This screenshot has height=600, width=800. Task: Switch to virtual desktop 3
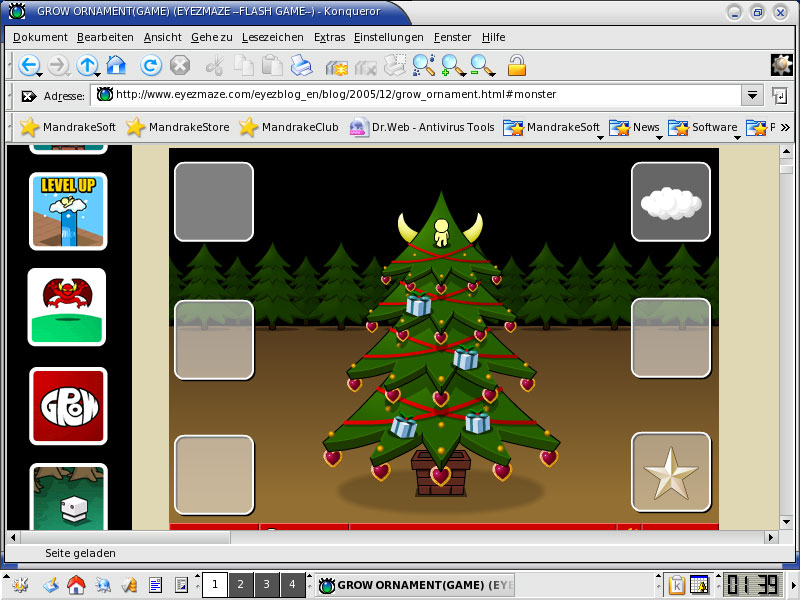[266, 585]
